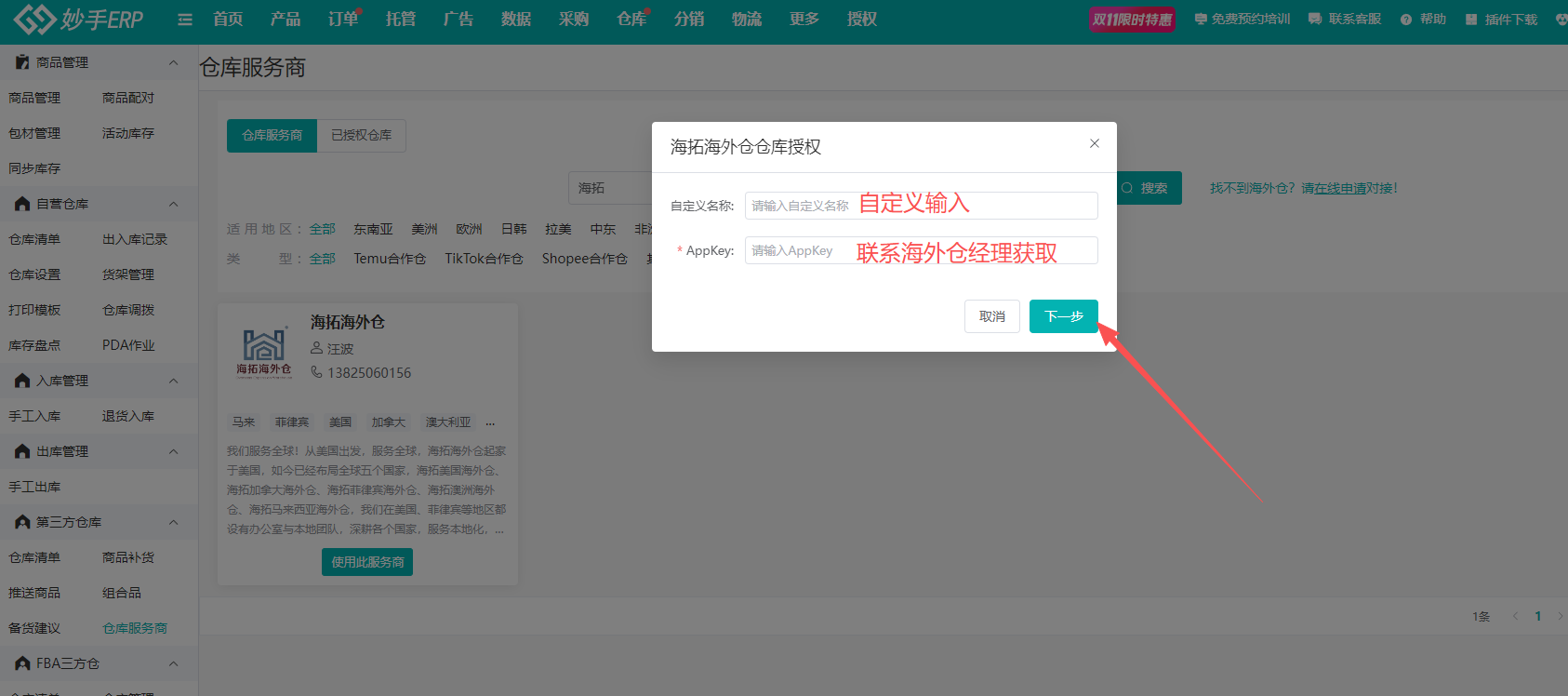This screenshot has width=1568, height=696.
Task: Open 货架管理 in the sidebar
Action: click(x=128, y=274)
